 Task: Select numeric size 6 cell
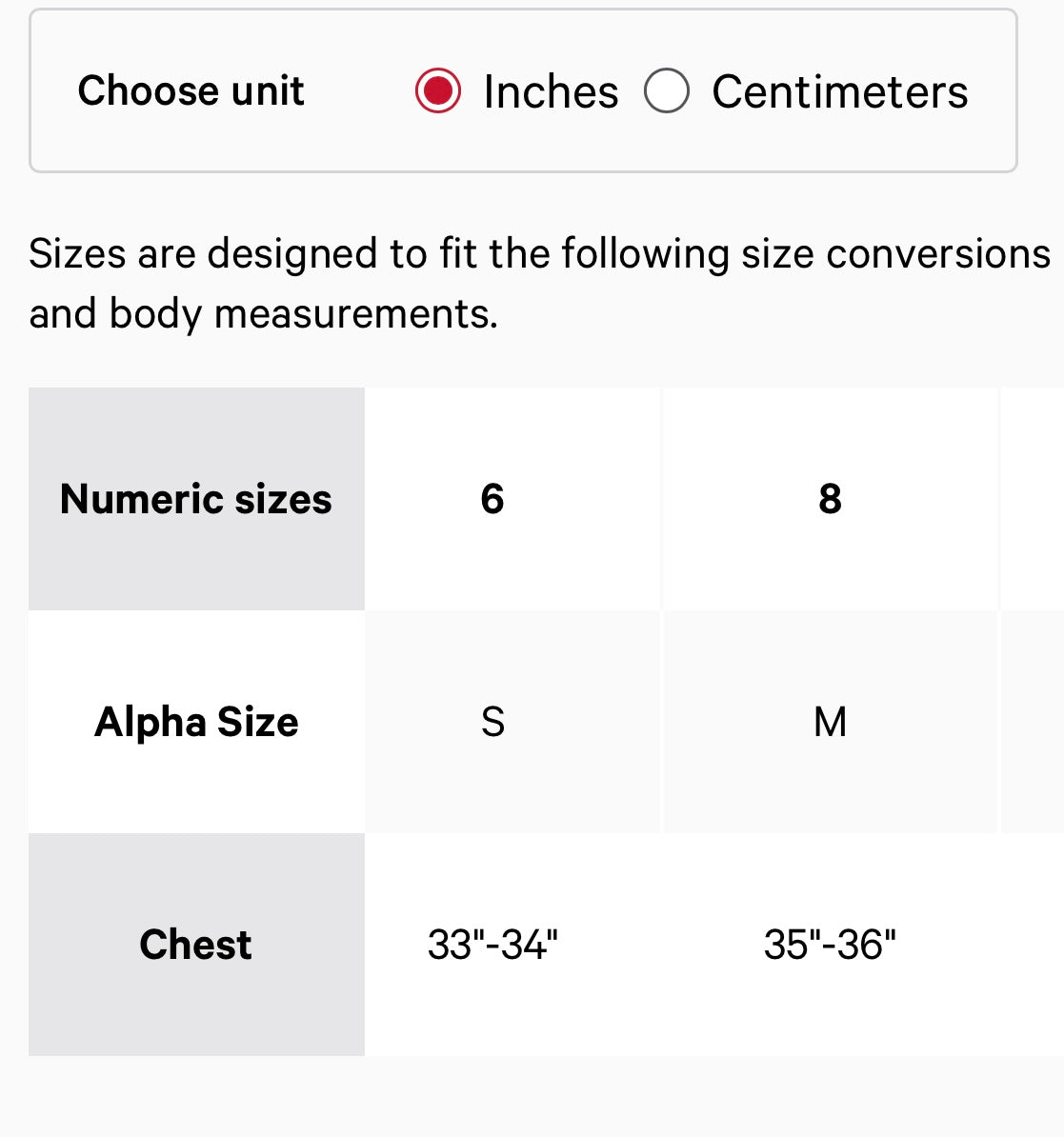[492, 499]
